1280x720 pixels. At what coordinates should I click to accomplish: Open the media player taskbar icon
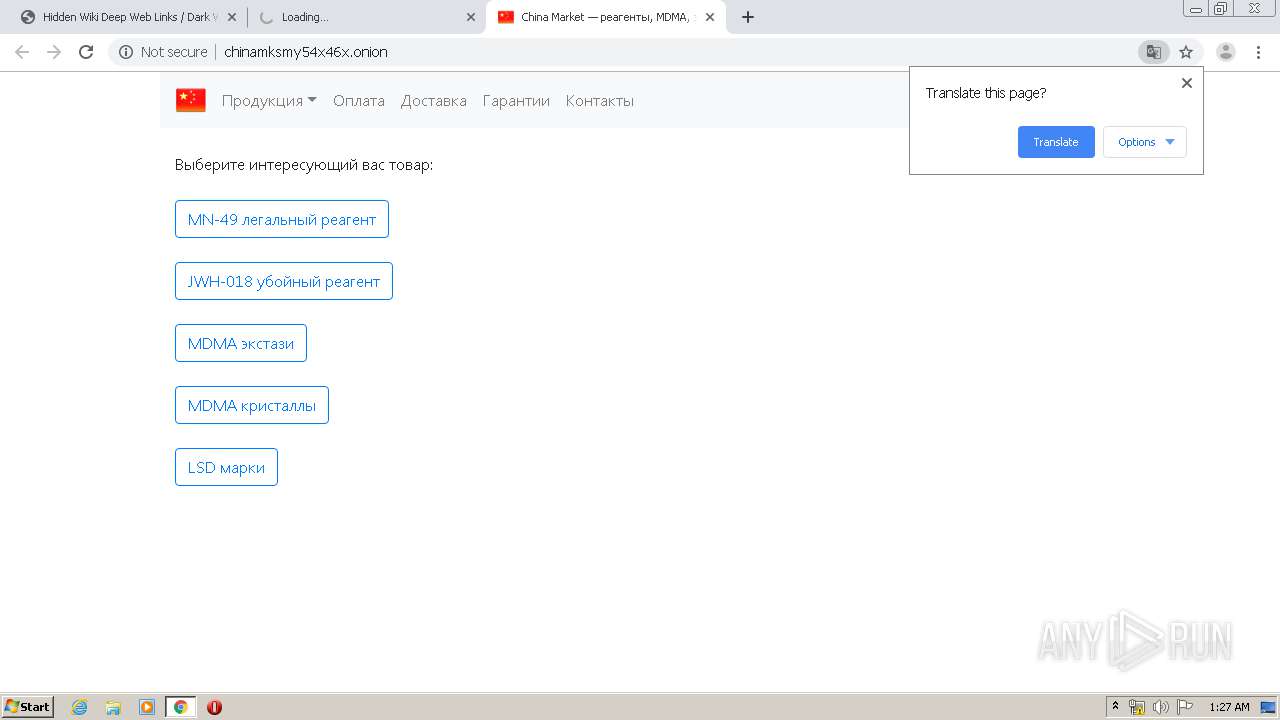coord(147,707)
